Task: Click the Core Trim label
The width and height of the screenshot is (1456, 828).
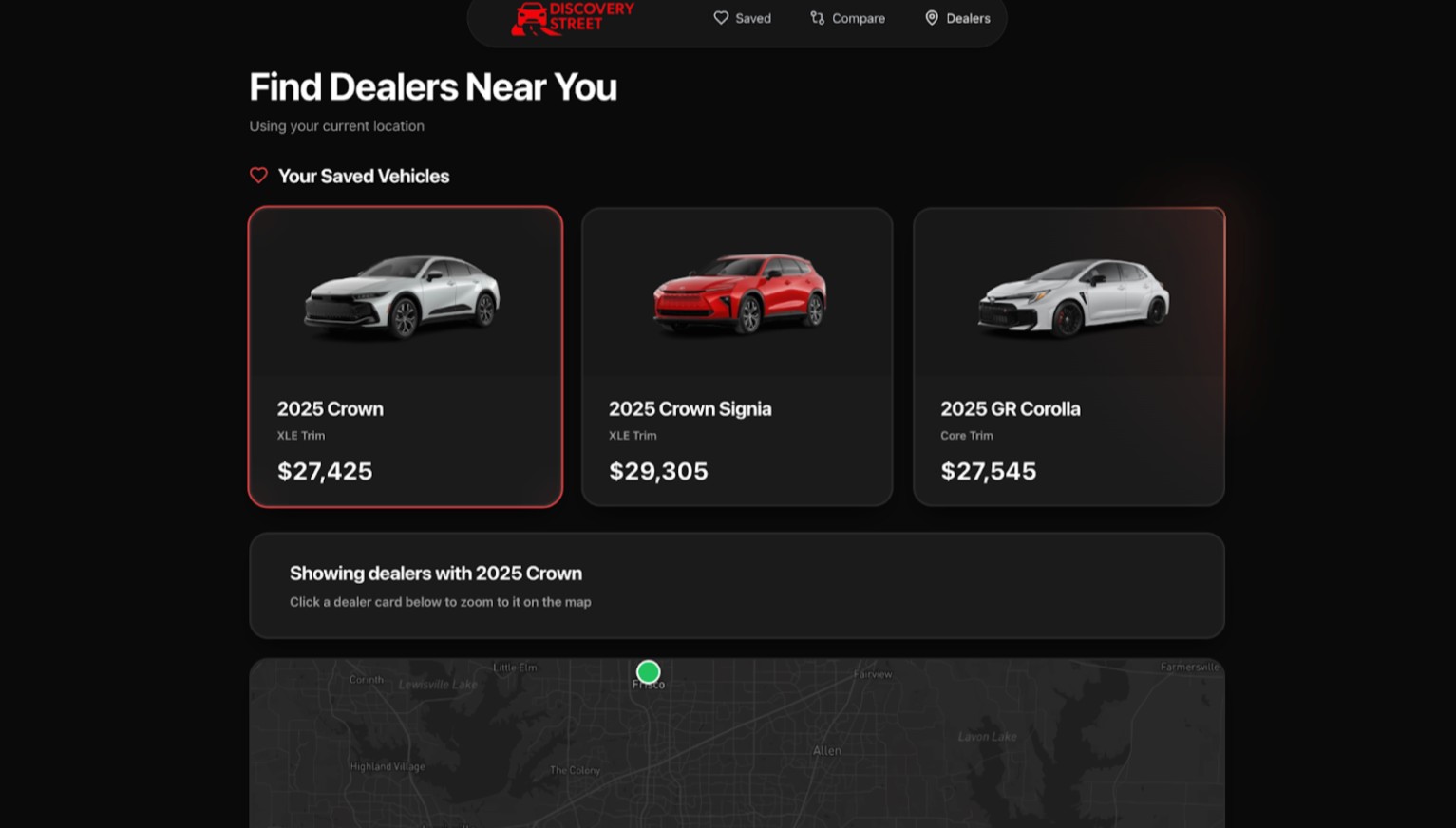Action: [967, 436]
